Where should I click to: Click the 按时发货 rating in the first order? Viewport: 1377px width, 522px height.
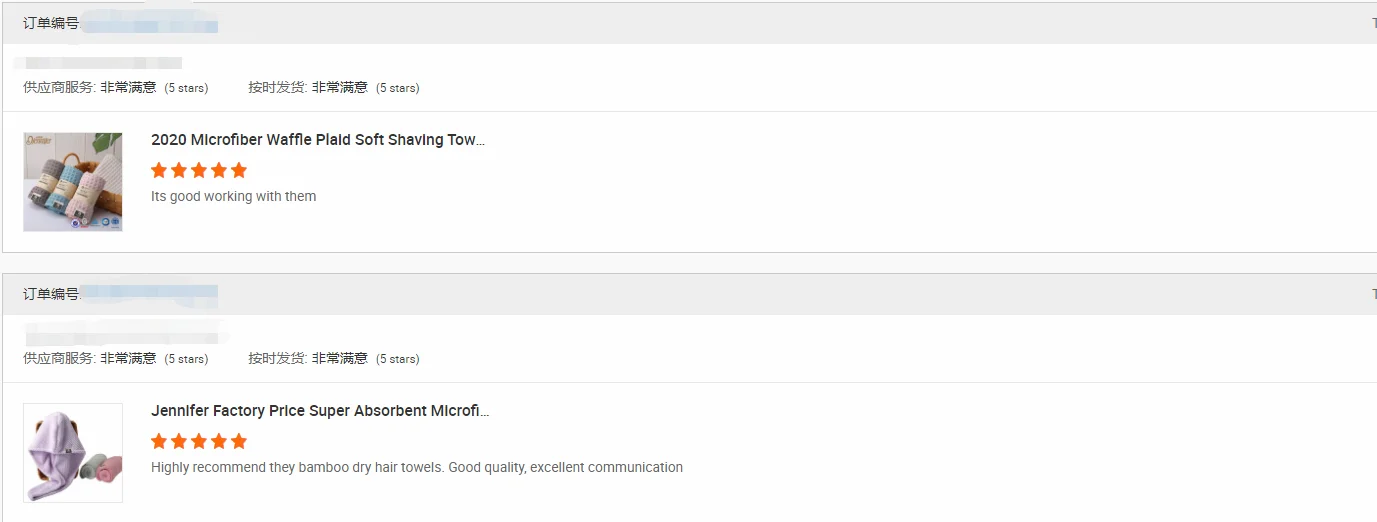(x=334, y=88)
